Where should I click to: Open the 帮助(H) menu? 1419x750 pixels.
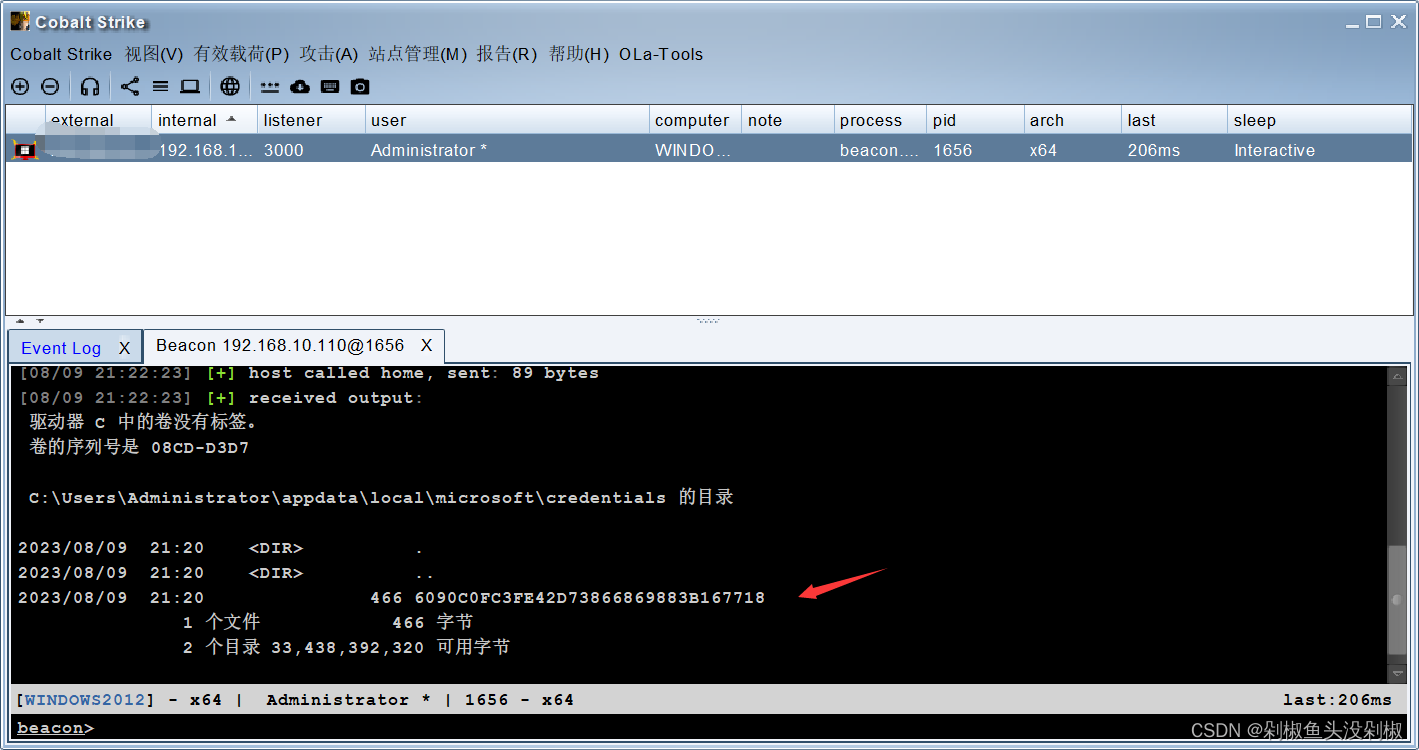pyautogui.click(x=578, y=54)
